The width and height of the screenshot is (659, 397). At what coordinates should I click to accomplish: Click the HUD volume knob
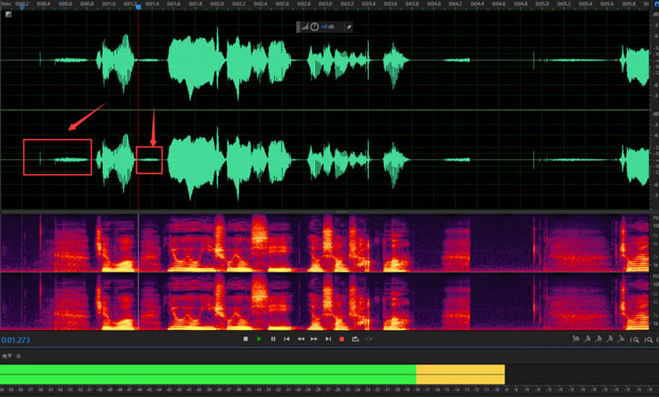(314, 27)
